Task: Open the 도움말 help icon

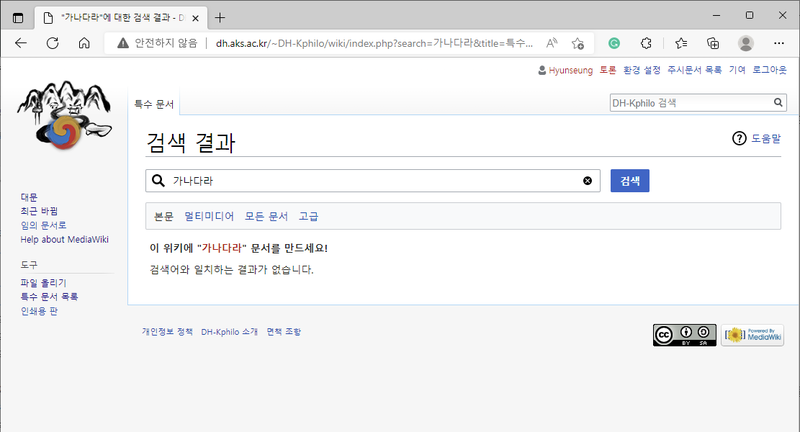Action: tap(739, 138)
